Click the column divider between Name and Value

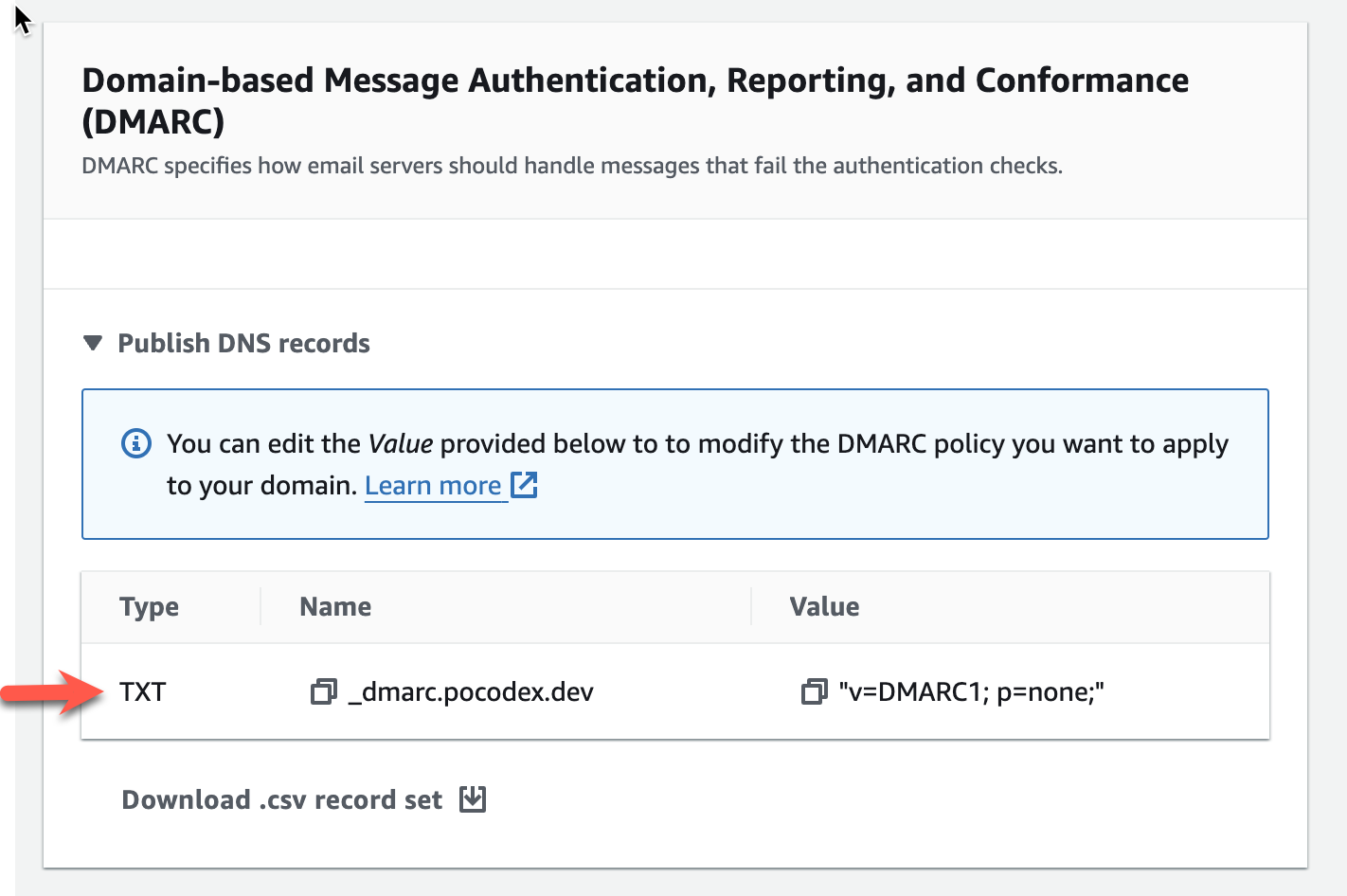751,607
